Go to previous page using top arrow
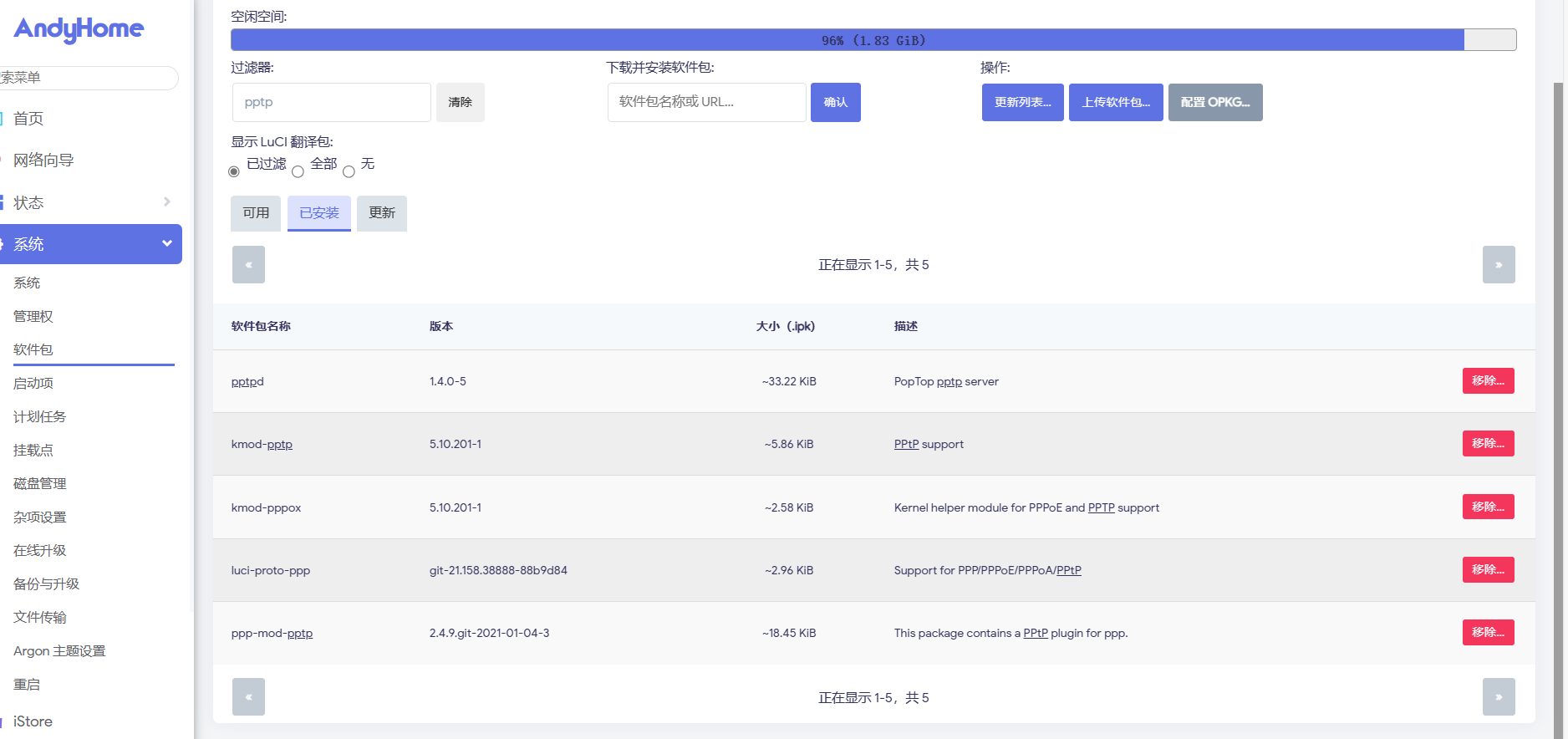The height and width of the screenshot is (739, 1568). (248, 265)
